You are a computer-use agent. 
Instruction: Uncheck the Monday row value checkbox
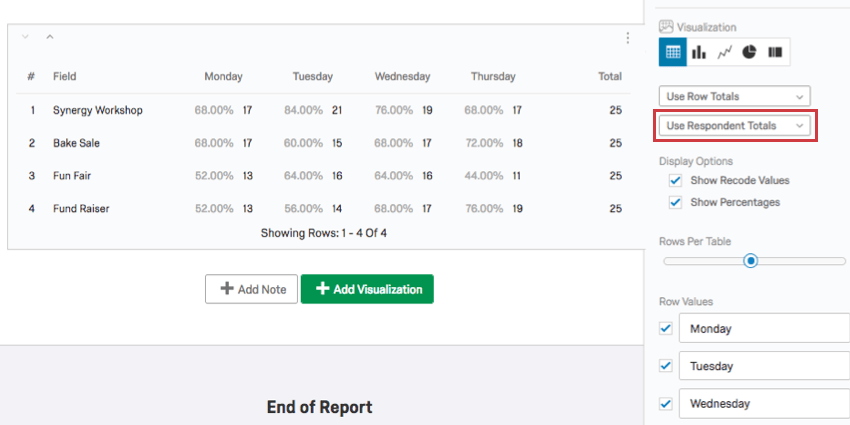click(x=666, y=328)
